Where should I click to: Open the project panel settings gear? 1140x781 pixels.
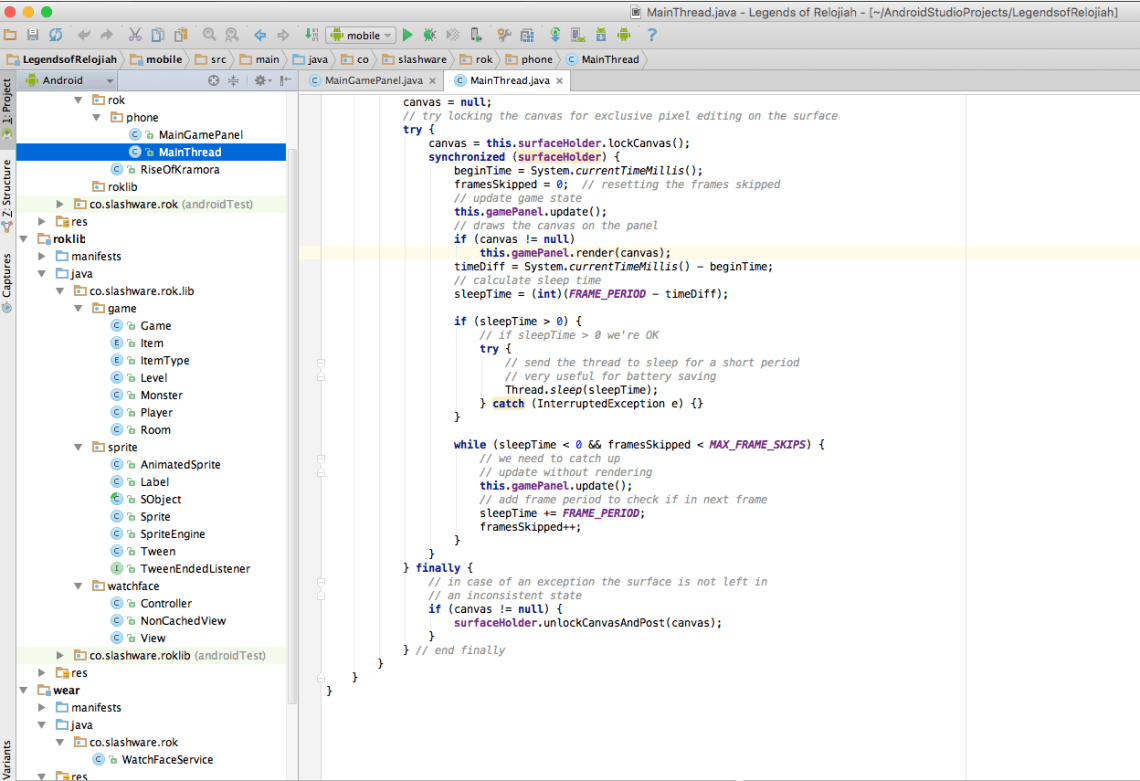(x=260, y=81)
